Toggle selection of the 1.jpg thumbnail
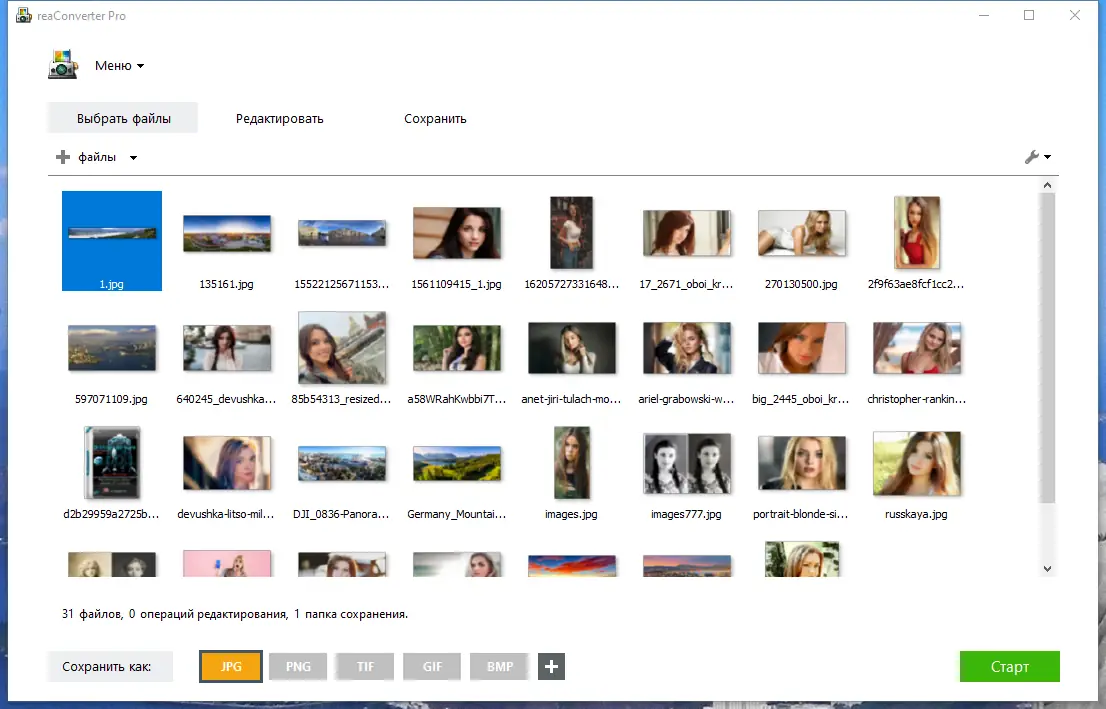The image size is (1106, 709). (111, 240)
